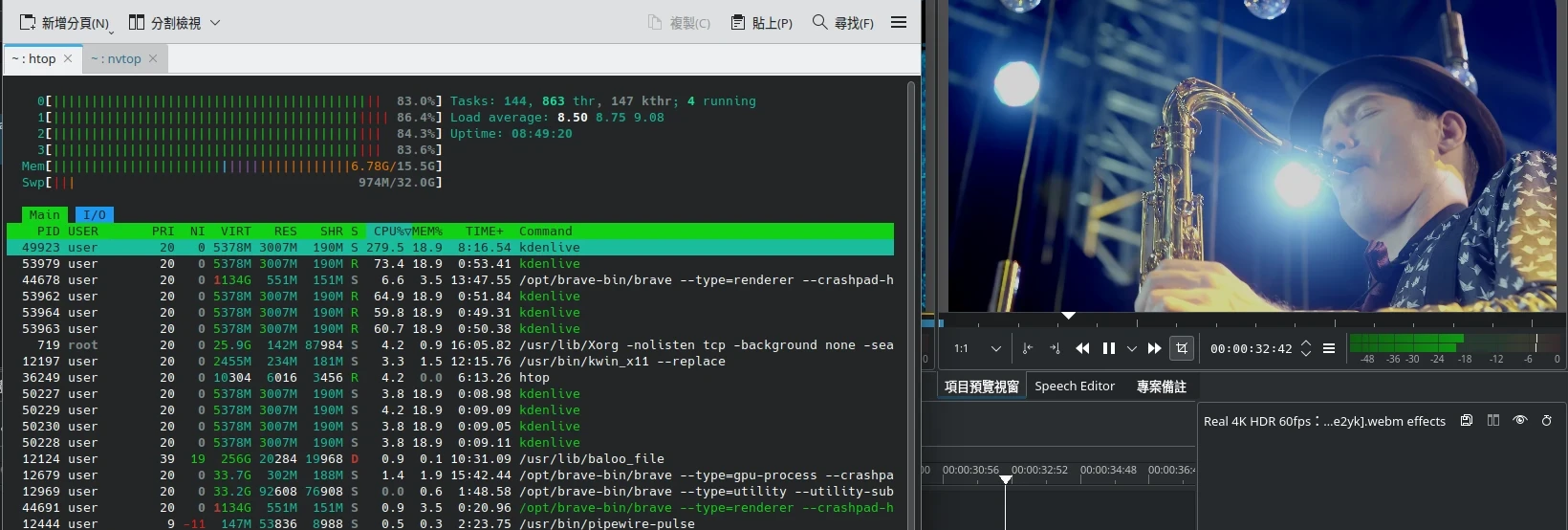Viewport: 1568px width, 530px height.
Task: Pause the video playback
Action: 1109,349
